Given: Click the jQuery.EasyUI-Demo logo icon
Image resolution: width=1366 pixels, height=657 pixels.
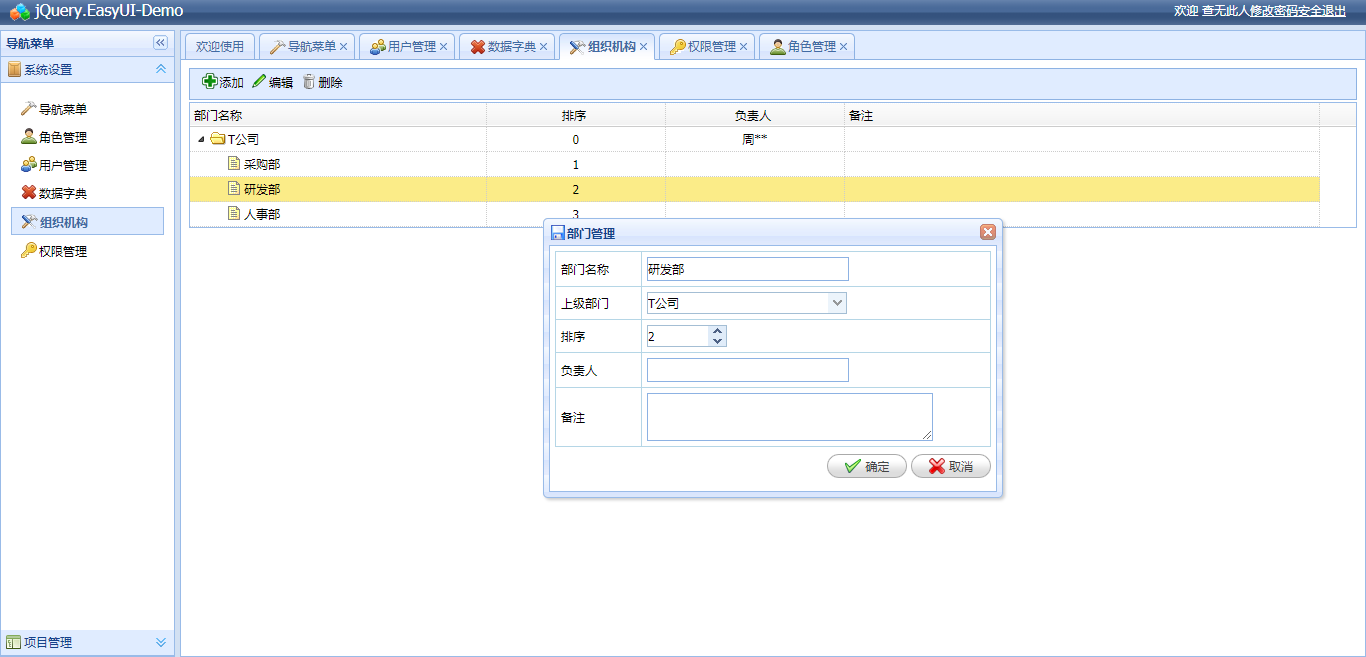Looking at the screenshot, I should point(20,11).
